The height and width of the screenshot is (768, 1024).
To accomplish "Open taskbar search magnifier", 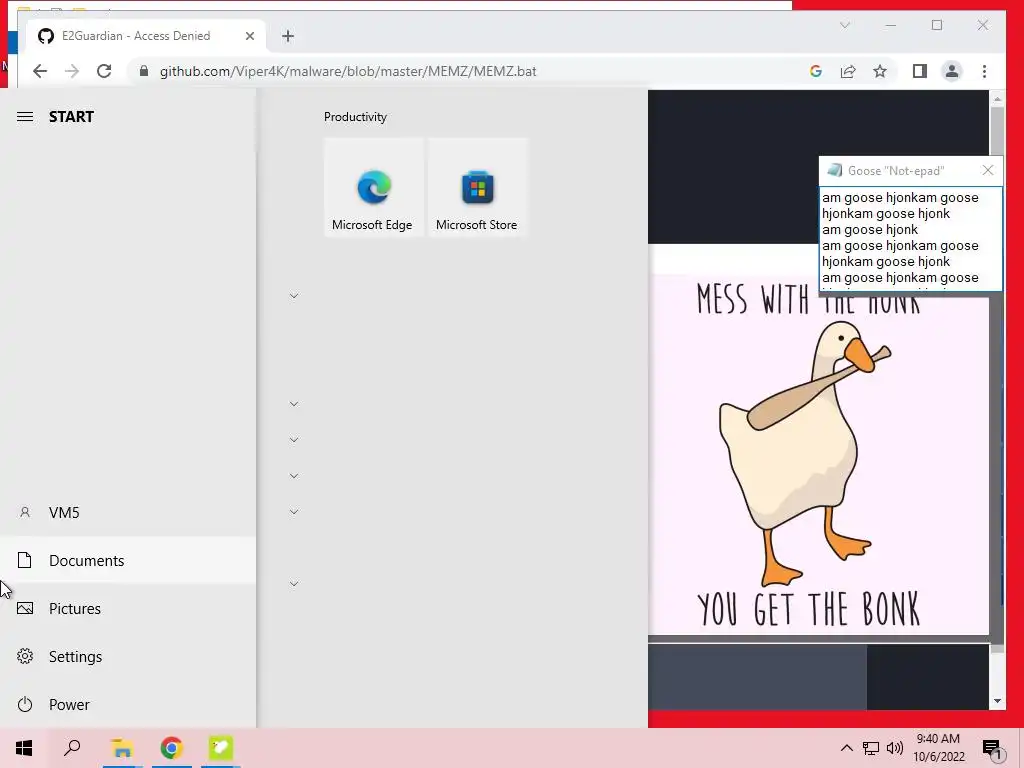I will pyautogui.click(x=72, y=748).
